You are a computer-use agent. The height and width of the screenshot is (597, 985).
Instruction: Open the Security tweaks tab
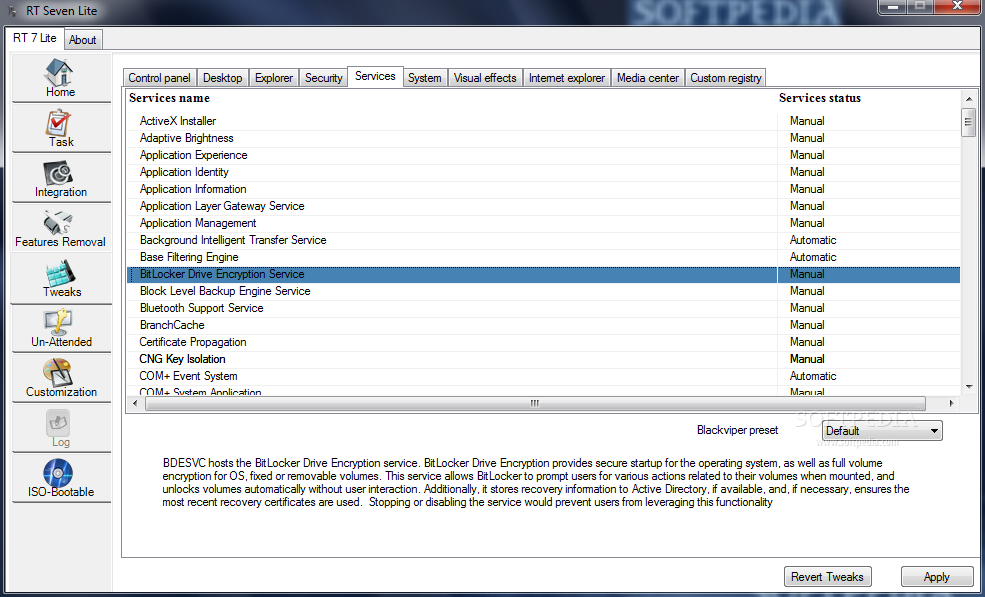tap(324, 78)
